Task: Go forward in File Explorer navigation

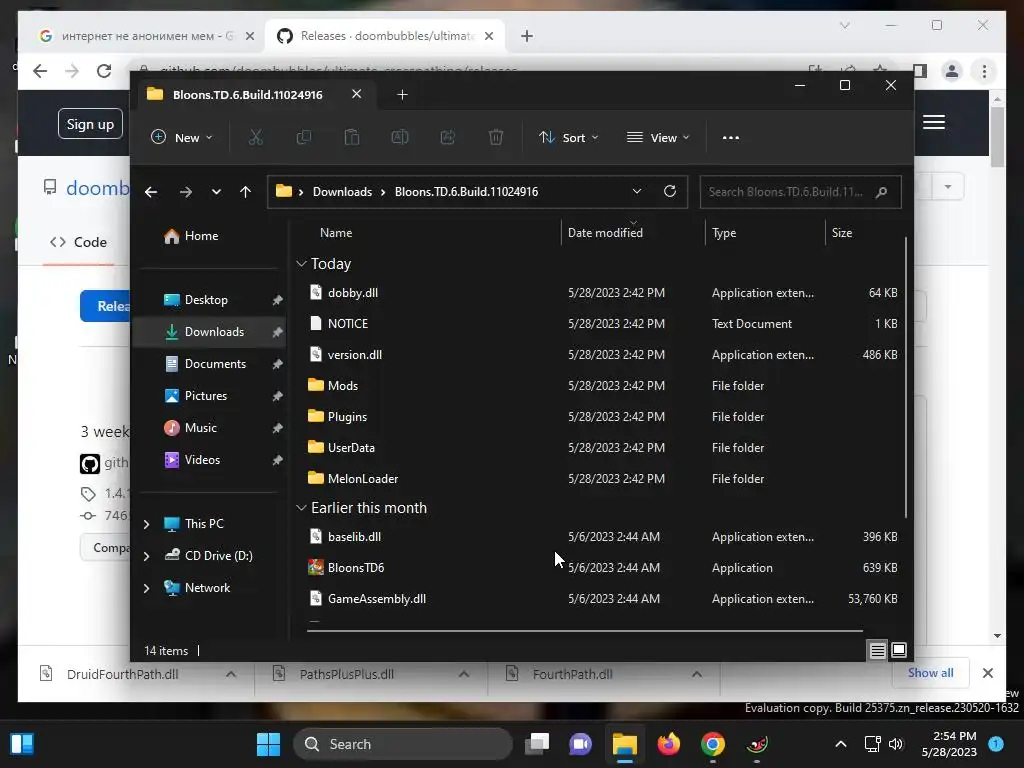Action: tap(186, 192)
